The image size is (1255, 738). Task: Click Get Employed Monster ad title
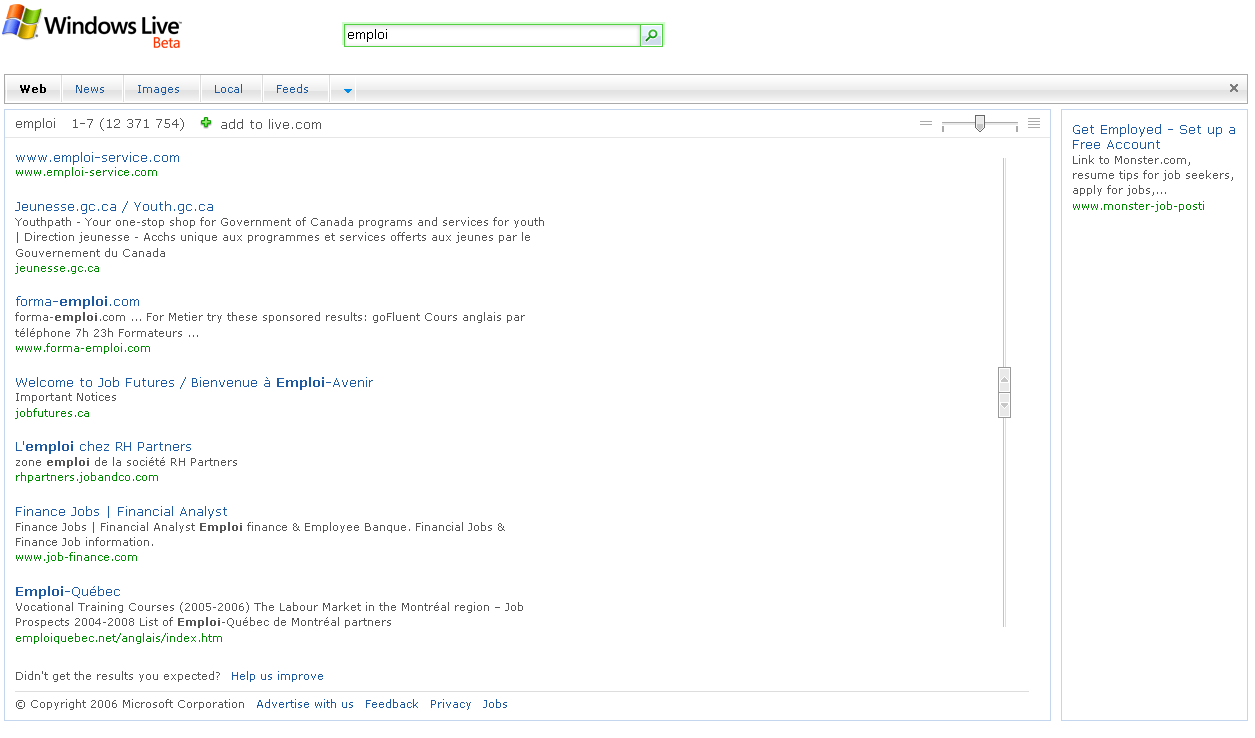(x=1154, y=137)
